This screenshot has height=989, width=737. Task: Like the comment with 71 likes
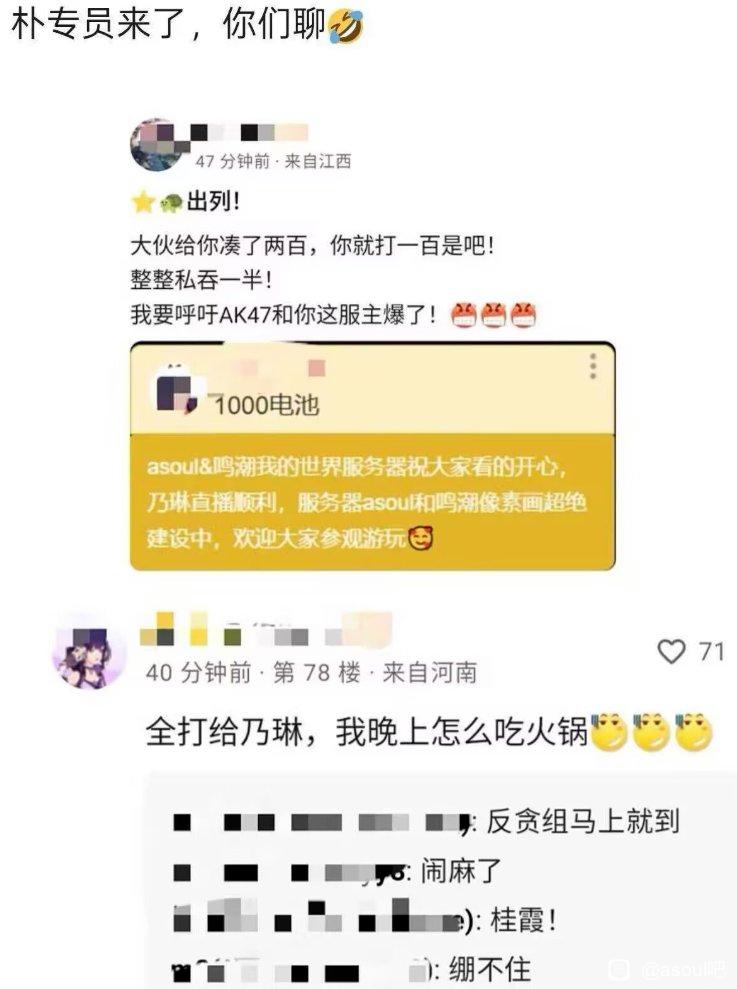pyautogui.click(x=671, y=651)
